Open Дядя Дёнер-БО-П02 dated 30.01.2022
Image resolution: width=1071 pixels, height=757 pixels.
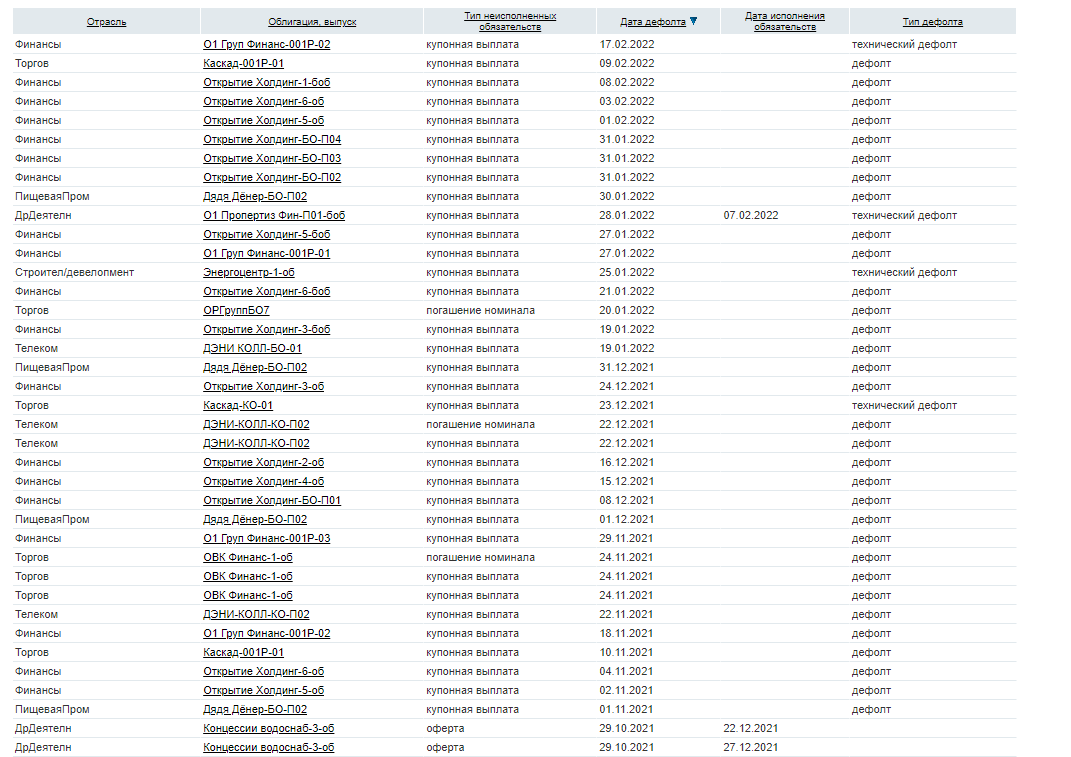pos(255,197)
